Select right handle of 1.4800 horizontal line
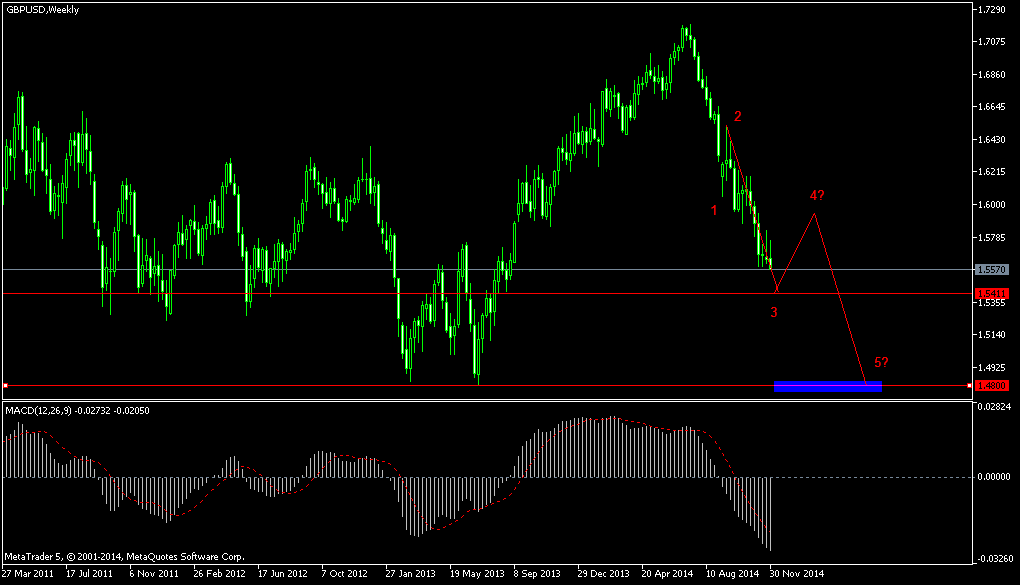Screen dimensions: 1020x585 (x=969, y=386)
